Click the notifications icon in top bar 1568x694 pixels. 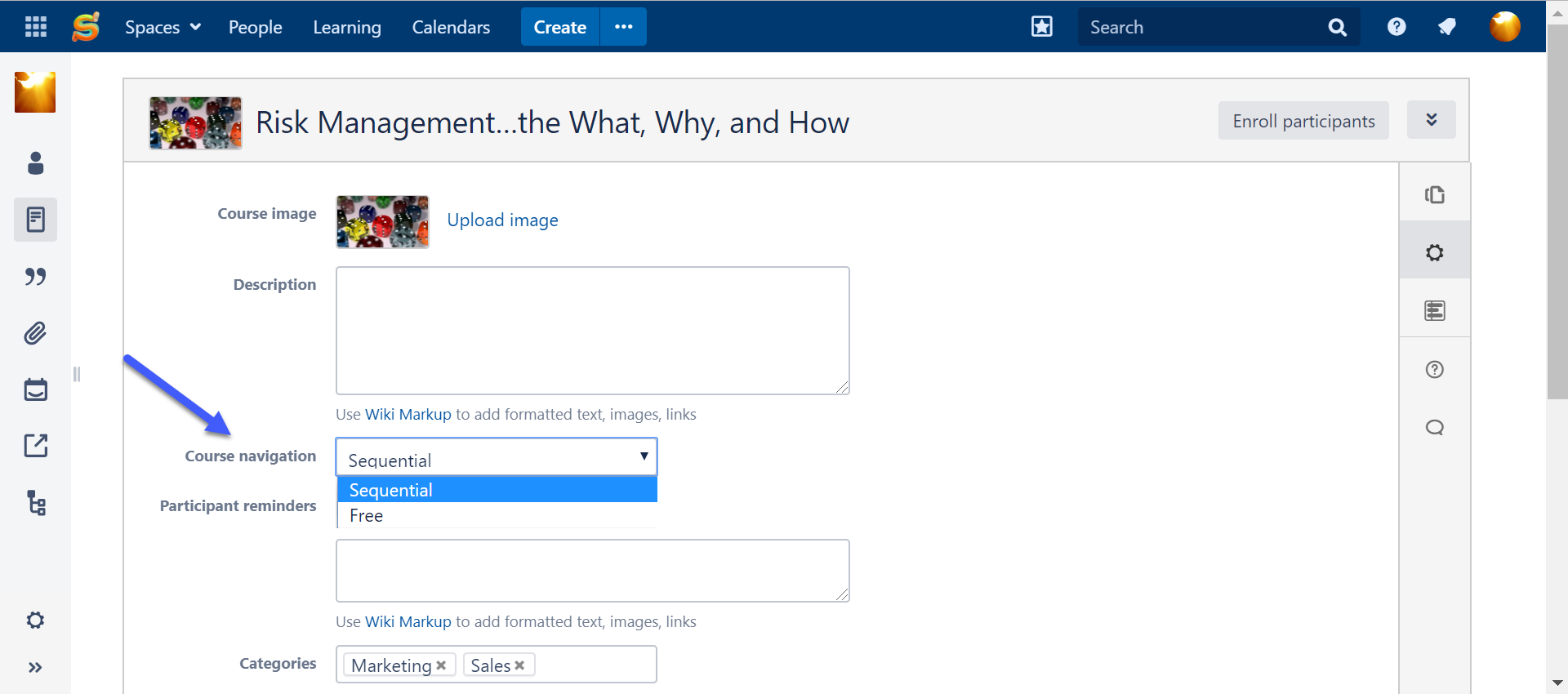click(1446, 27)
